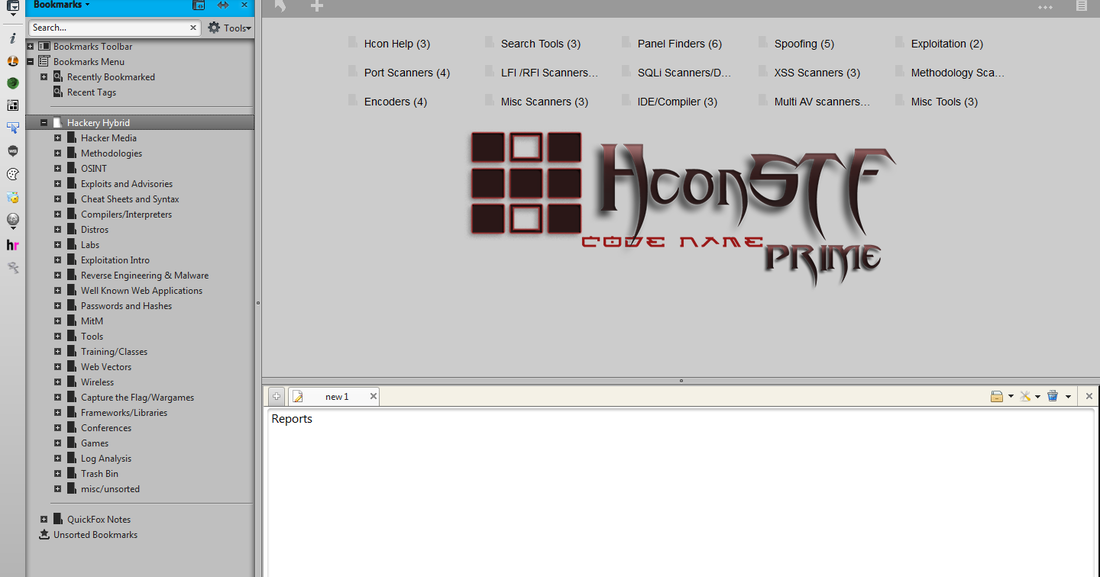Open Panel Finders (6) folder
1100x577 pixels.
tap(672, 44)
